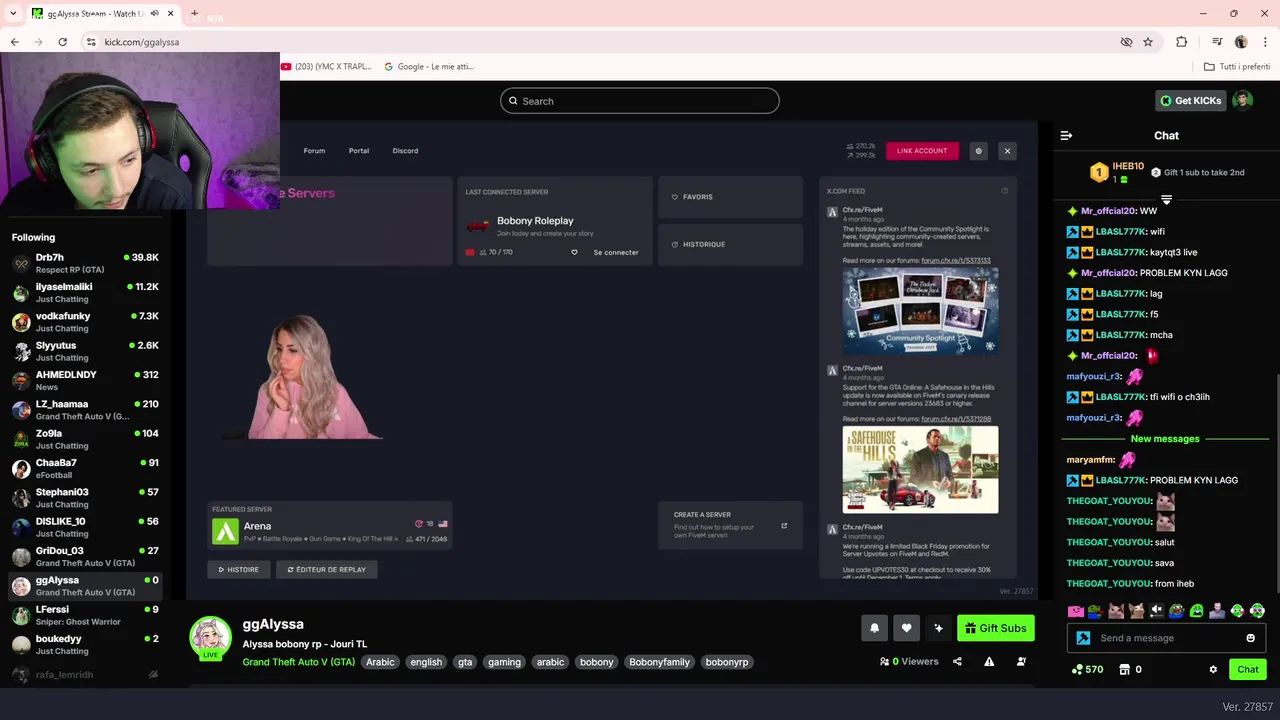Expand the gift leaderboard chevron
This screenshot has height=720, width=1280.
(x=1166, y=200)
